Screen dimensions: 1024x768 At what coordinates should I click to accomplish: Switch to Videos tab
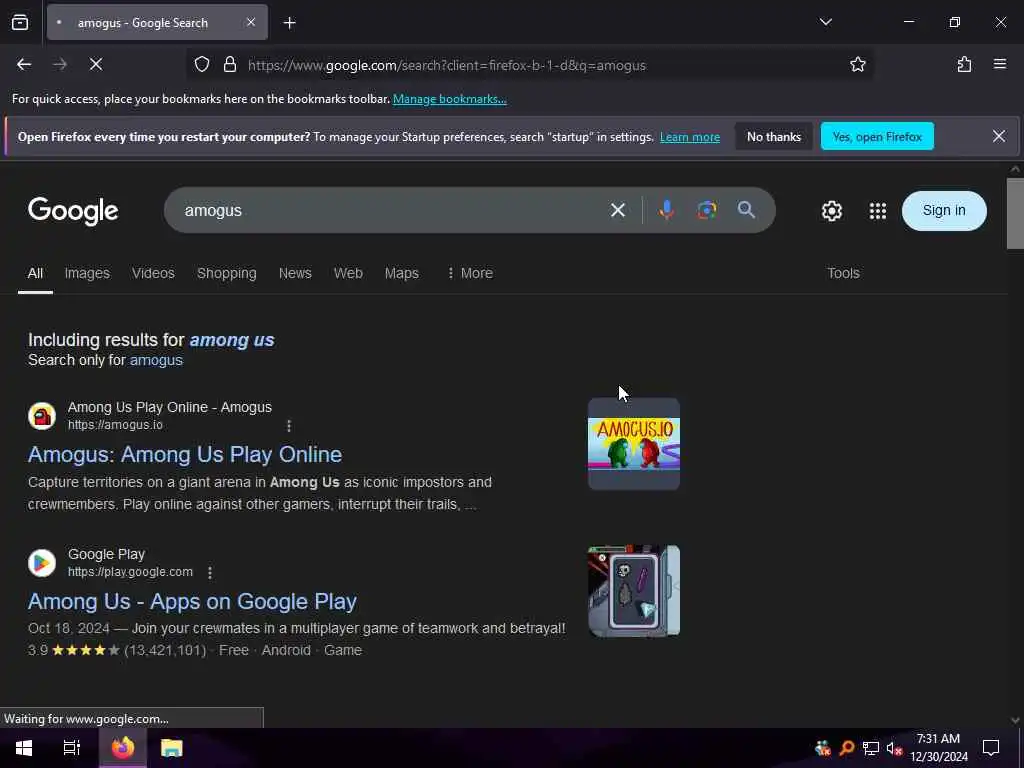click(153, 274)
